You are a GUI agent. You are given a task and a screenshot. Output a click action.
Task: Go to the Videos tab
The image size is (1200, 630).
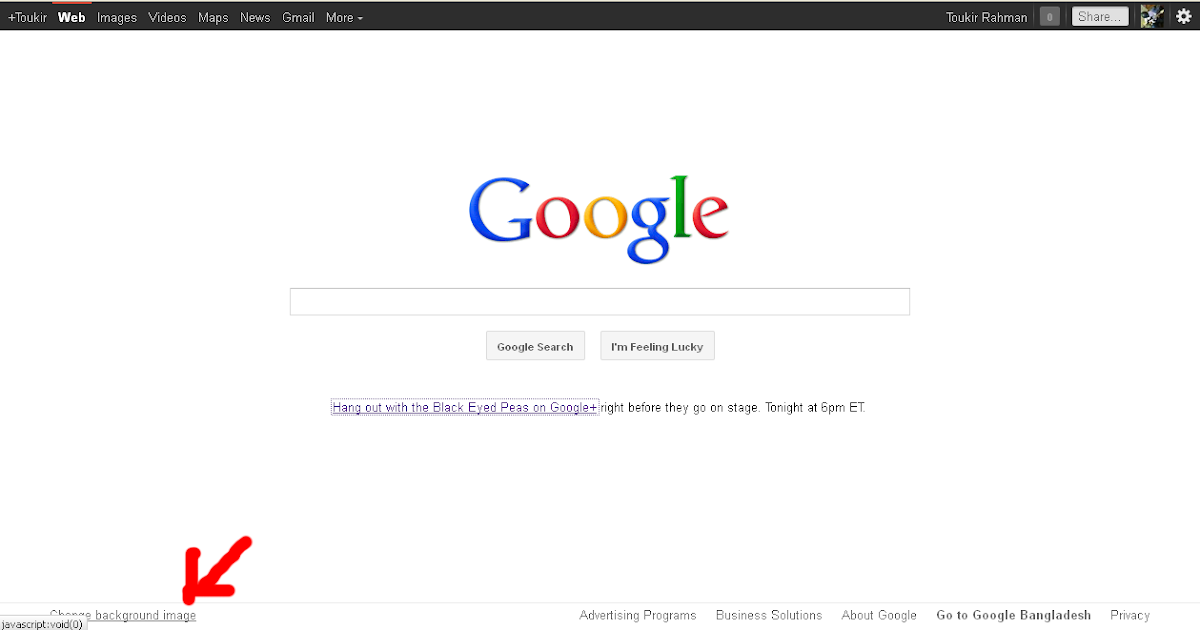pyautogui.click(x=167, y=17)
